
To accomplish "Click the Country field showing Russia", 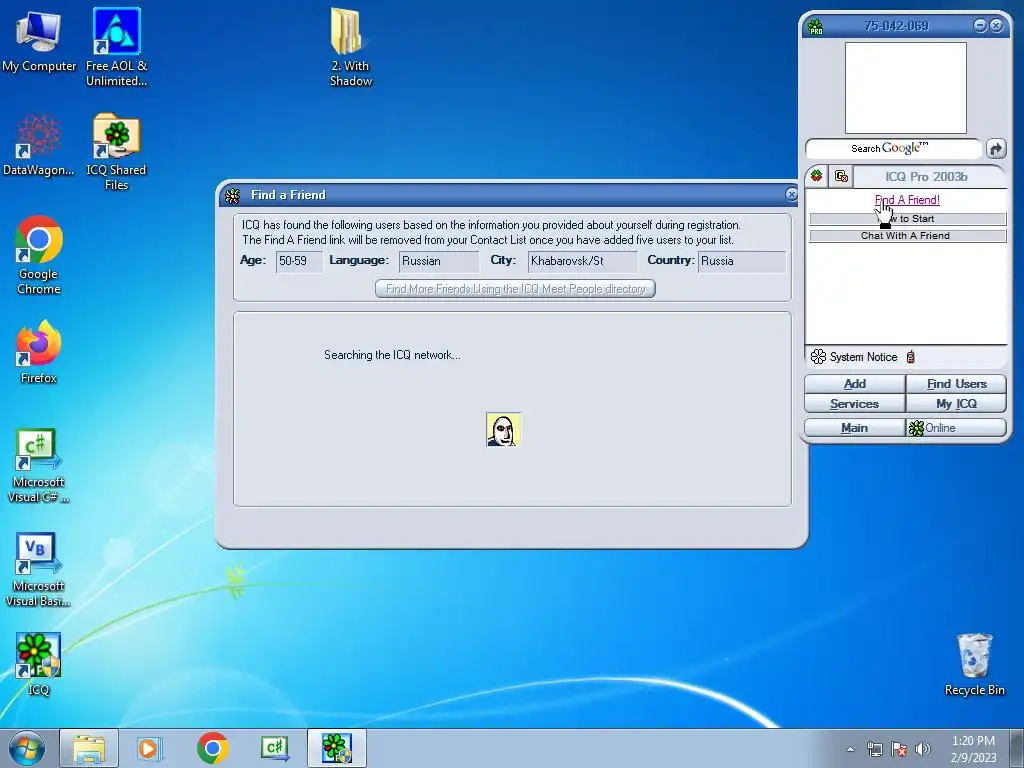I will [x=742, y=261].
